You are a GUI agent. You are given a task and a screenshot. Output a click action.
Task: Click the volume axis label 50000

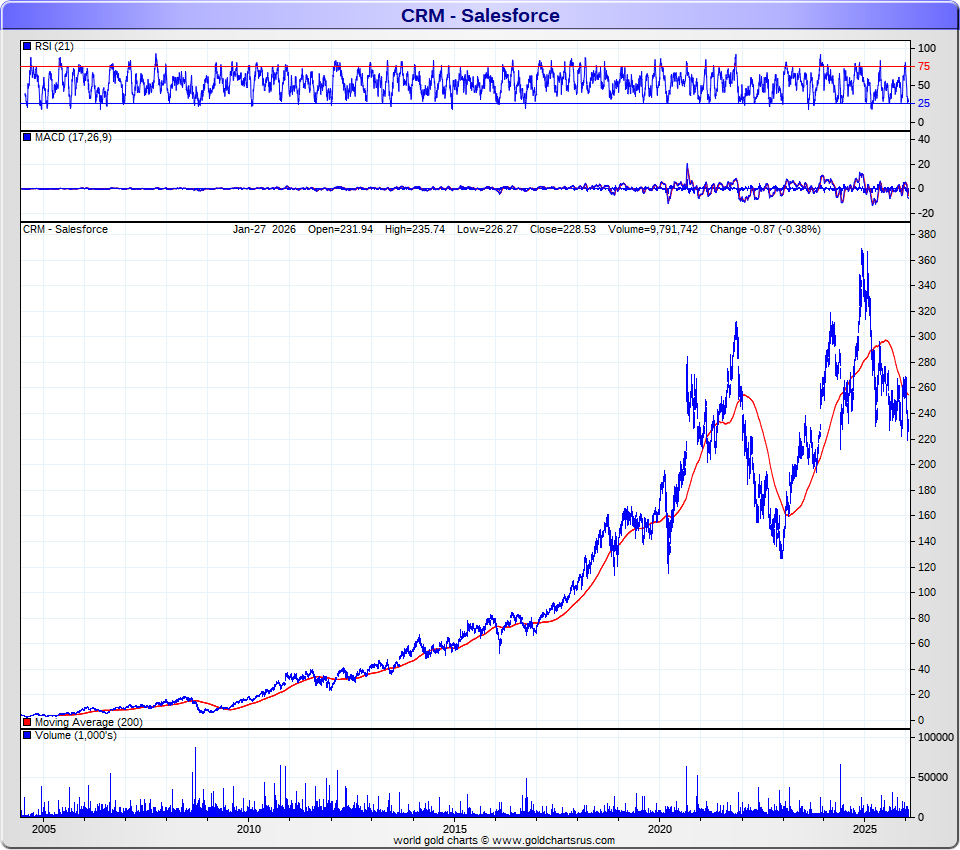932,777
